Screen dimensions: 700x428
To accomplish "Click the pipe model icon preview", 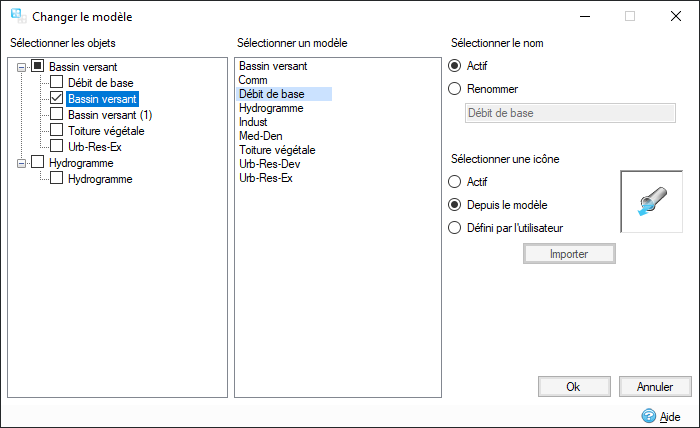I will (x=651, y=201).
